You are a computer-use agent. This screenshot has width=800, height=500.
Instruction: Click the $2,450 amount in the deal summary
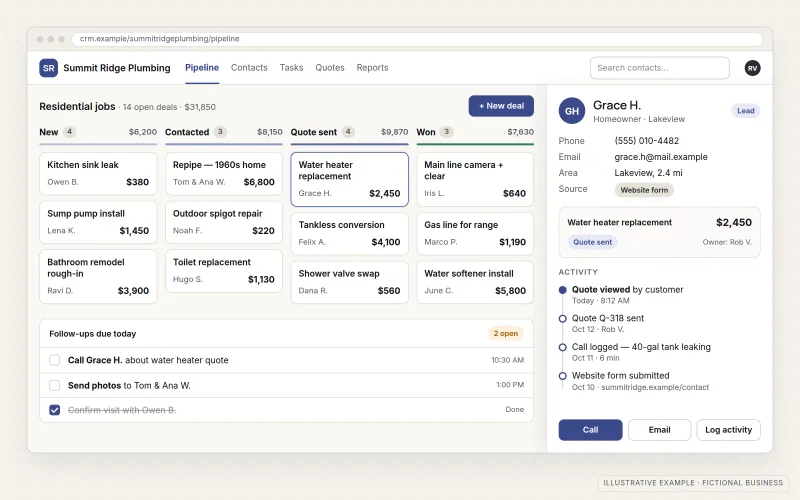tap(734, 222)
